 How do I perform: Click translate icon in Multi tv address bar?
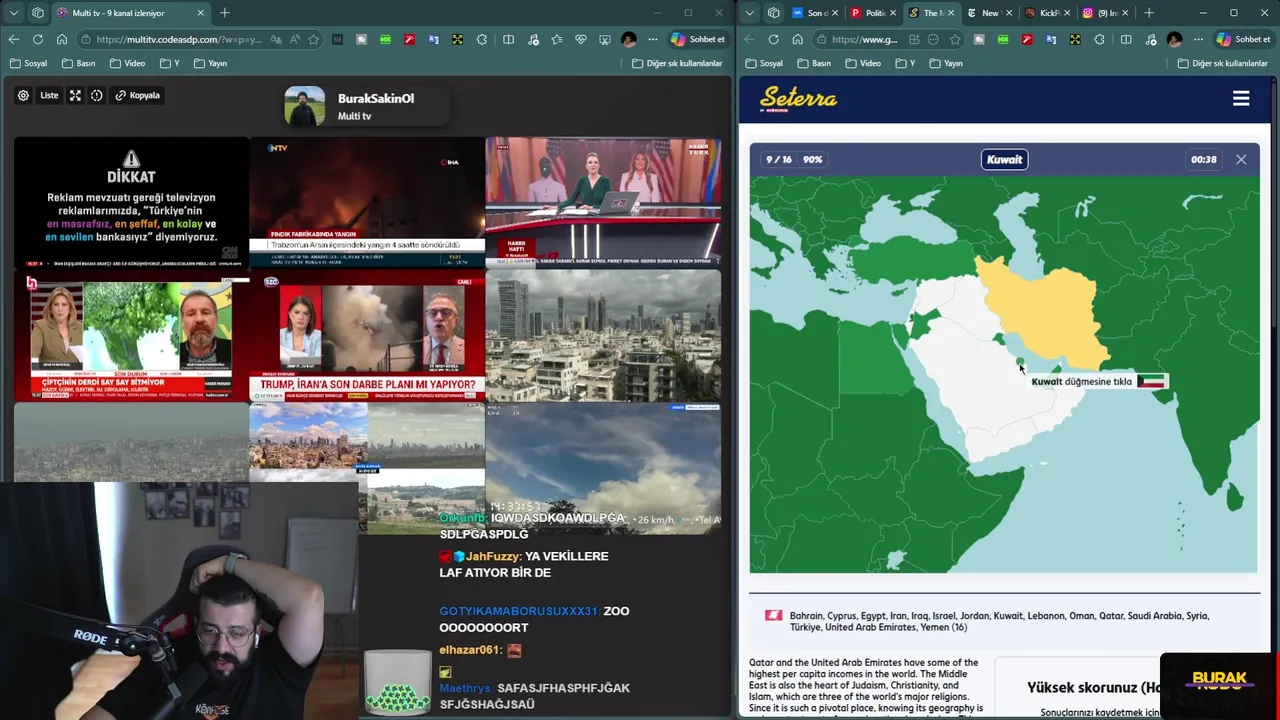coord(276,39)
